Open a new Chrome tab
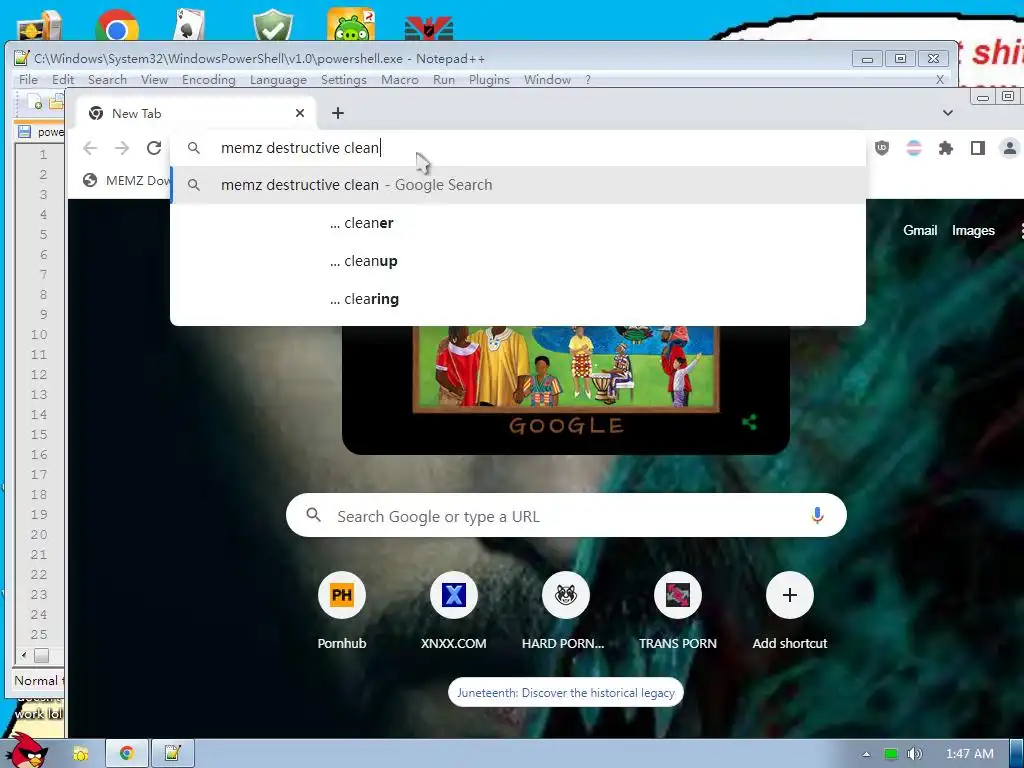 click(338, 113)
